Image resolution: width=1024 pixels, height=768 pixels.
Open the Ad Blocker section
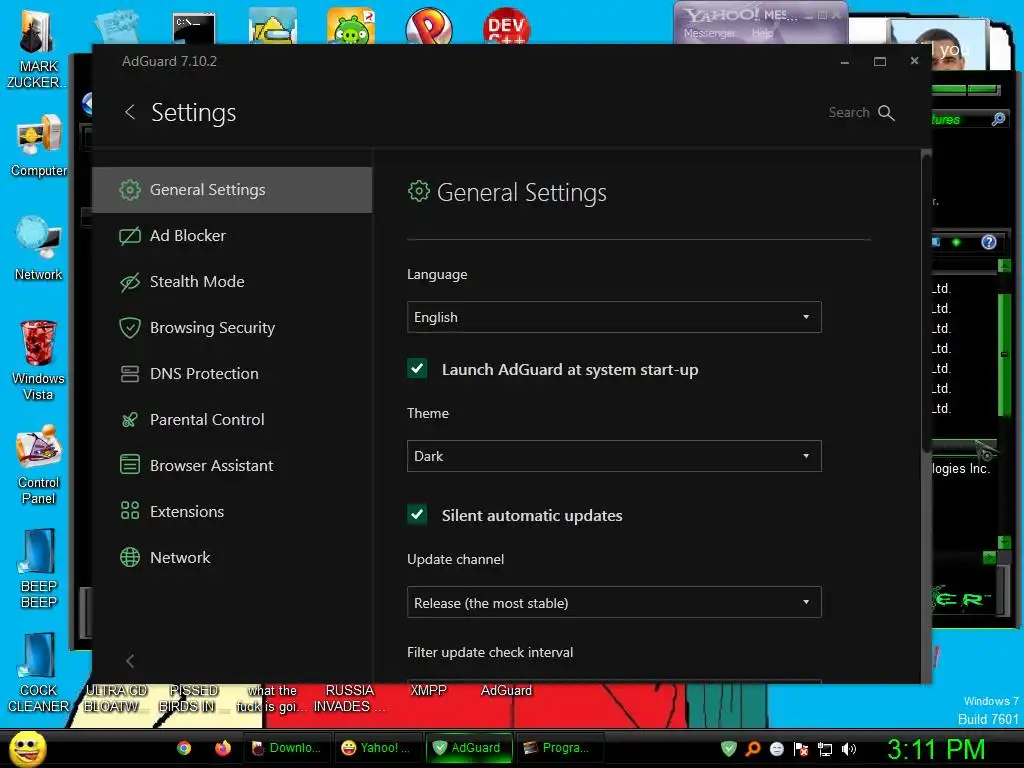[x=232, y=236]
